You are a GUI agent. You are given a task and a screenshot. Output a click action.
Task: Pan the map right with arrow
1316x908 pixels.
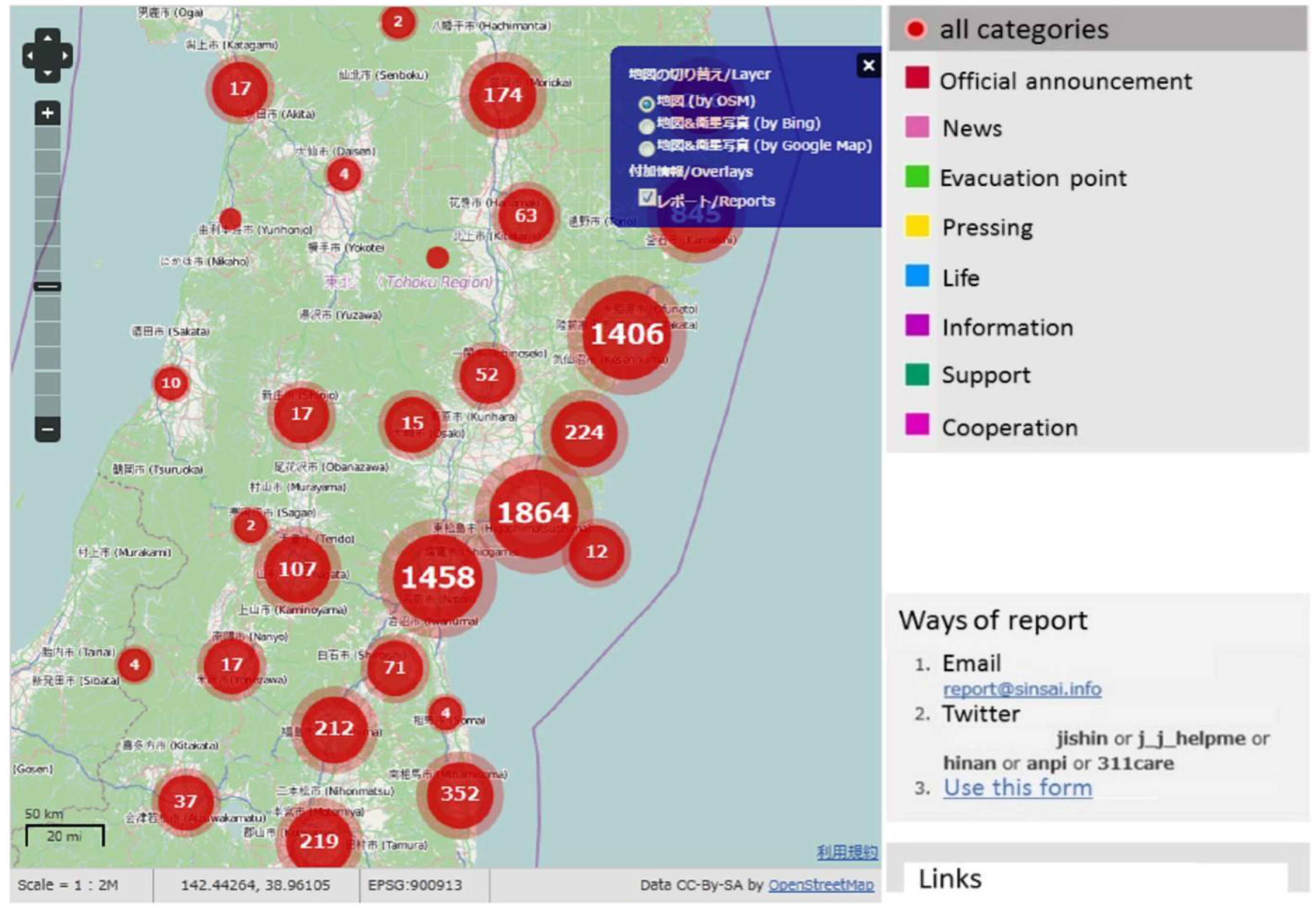65,56
